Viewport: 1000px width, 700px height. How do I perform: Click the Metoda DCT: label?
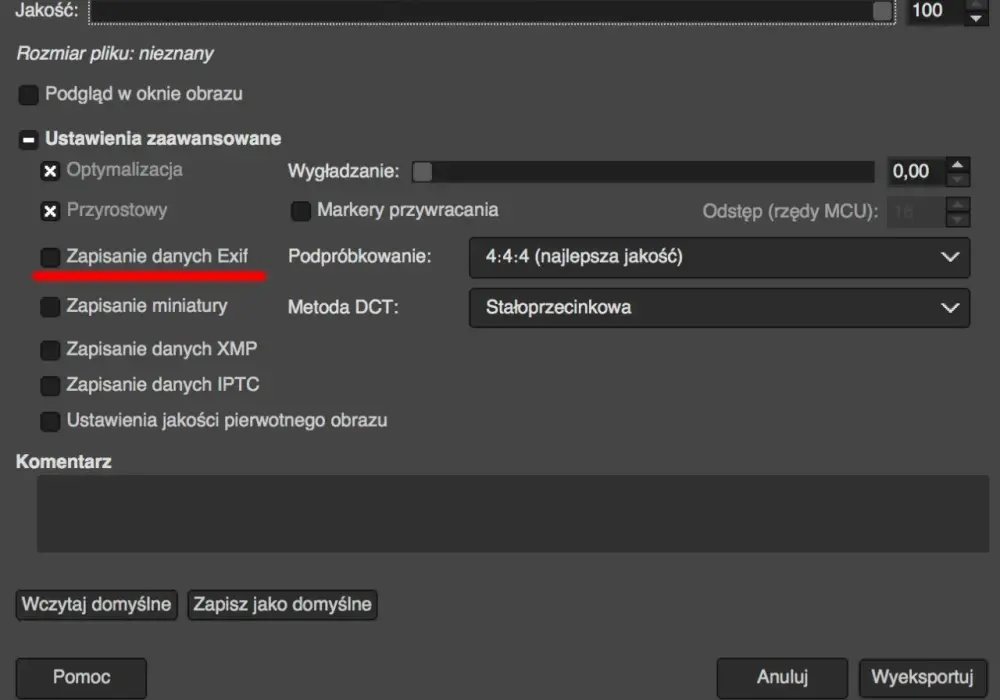pyautogui.click(x=343, y=307)
